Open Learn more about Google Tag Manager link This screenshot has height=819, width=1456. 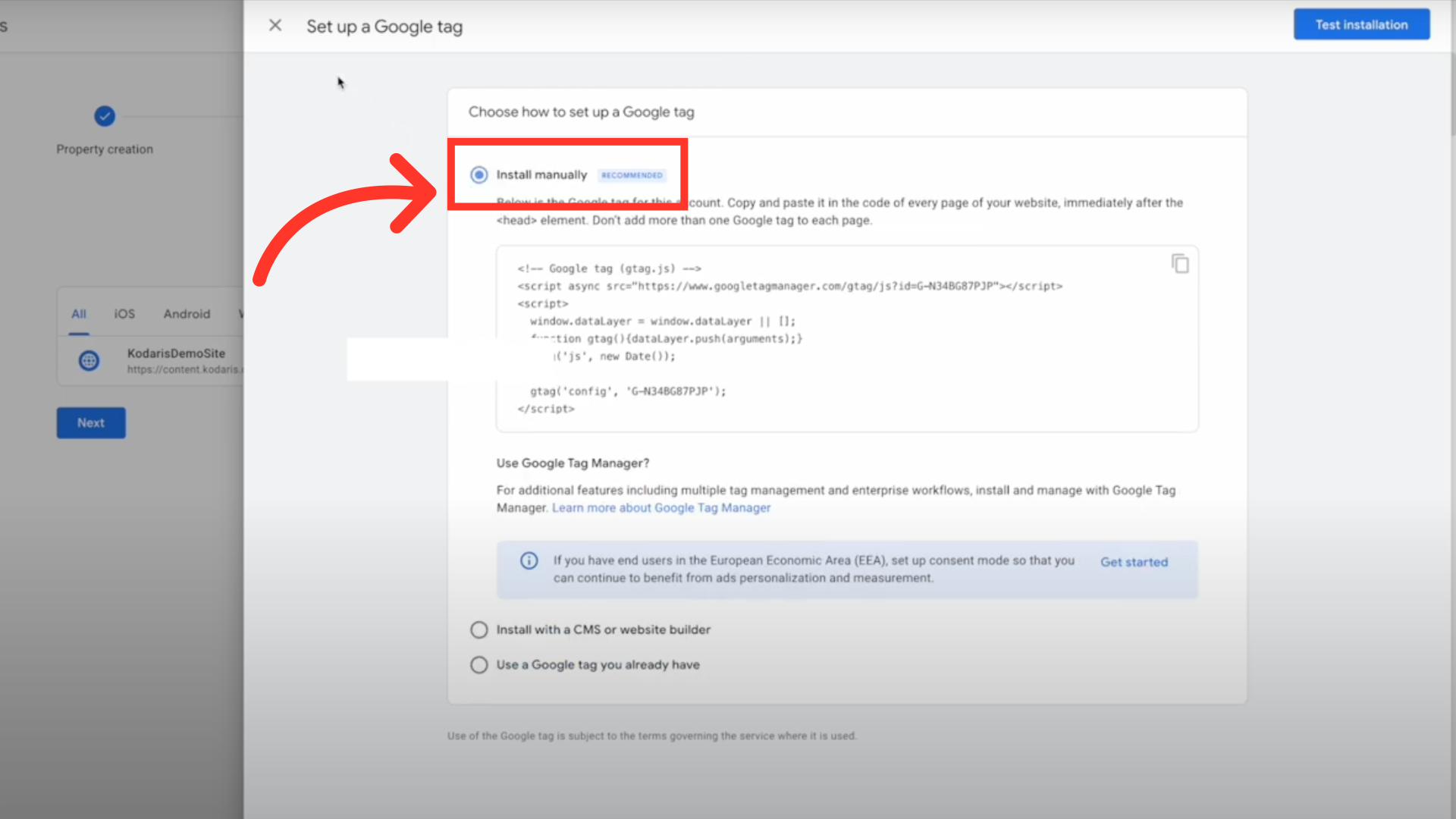[x=661, y=508]
